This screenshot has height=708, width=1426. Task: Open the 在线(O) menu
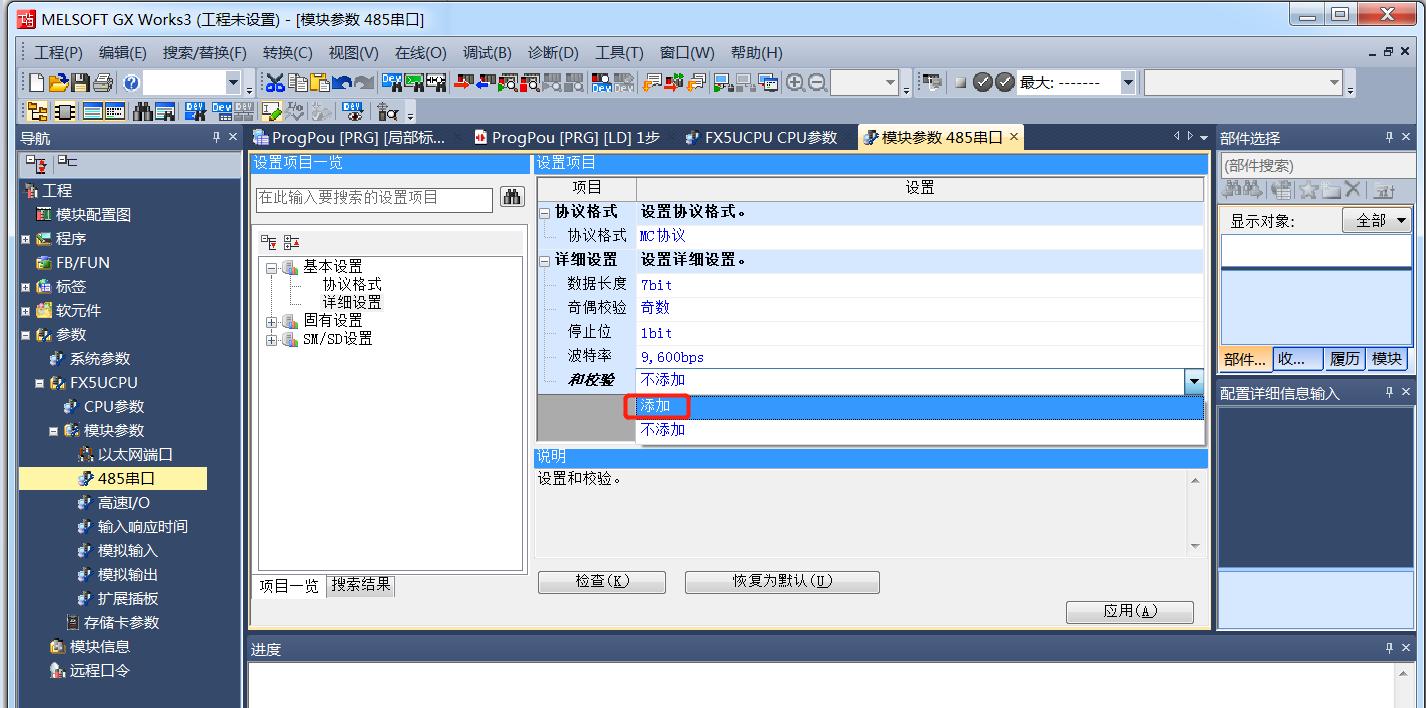click(420, 53)
